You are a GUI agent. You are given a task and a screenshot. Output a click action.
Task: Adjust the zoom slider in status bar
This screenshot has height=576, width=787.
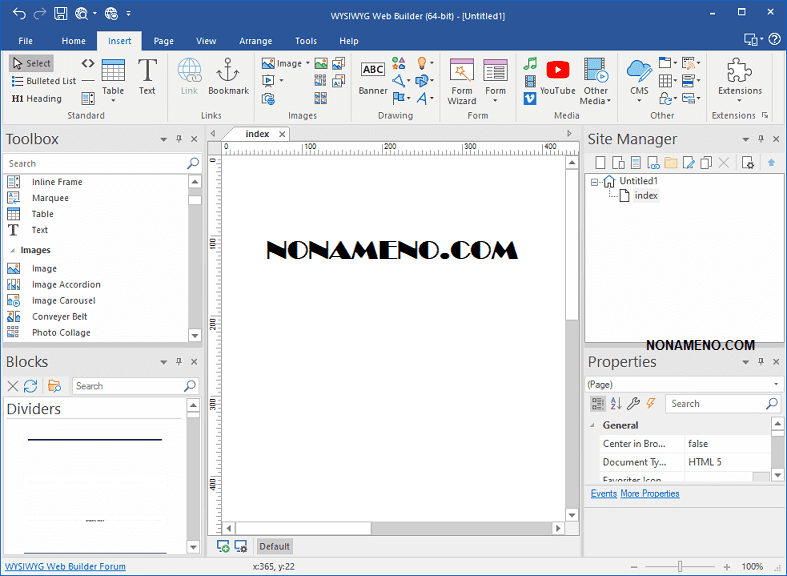coord(680,566)
